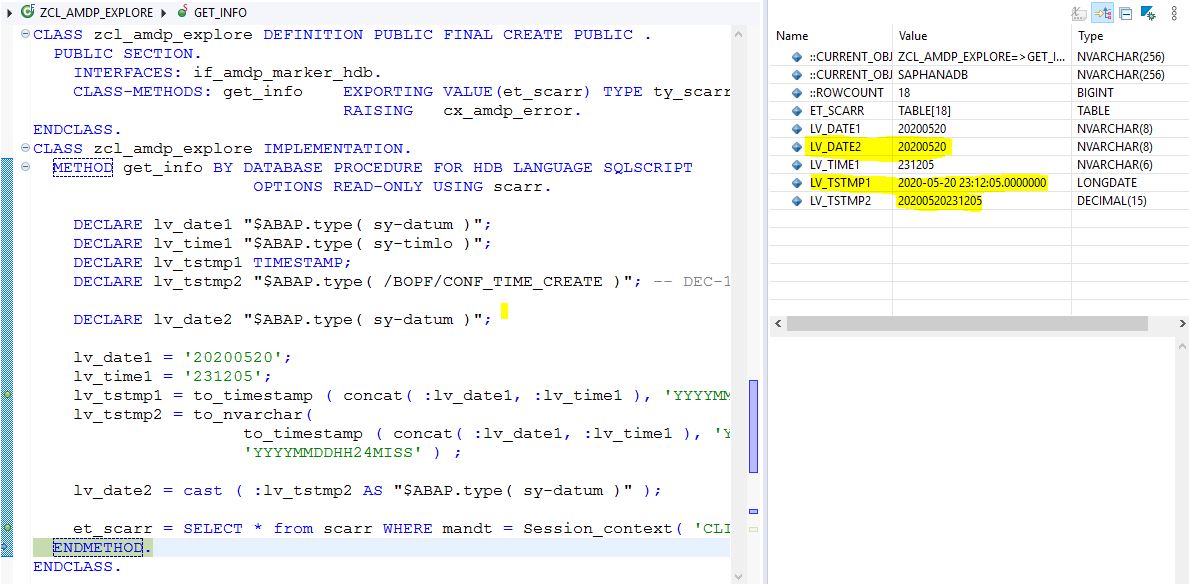Click the Collapse All icon in Variables view
Image resolution: width=1189 pixels, height=584 pixels.
1126,13
